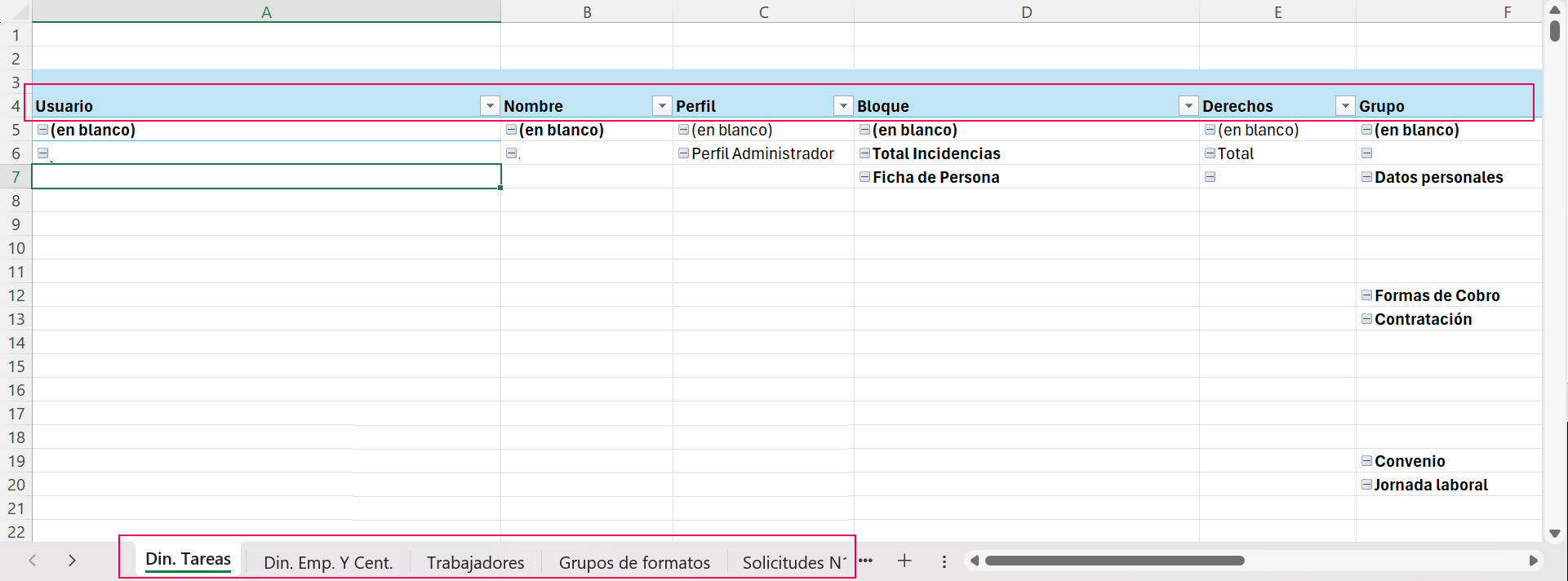Collapse the Grupo (en blanco) group

pyautogui.click(x=1366, y=129)
